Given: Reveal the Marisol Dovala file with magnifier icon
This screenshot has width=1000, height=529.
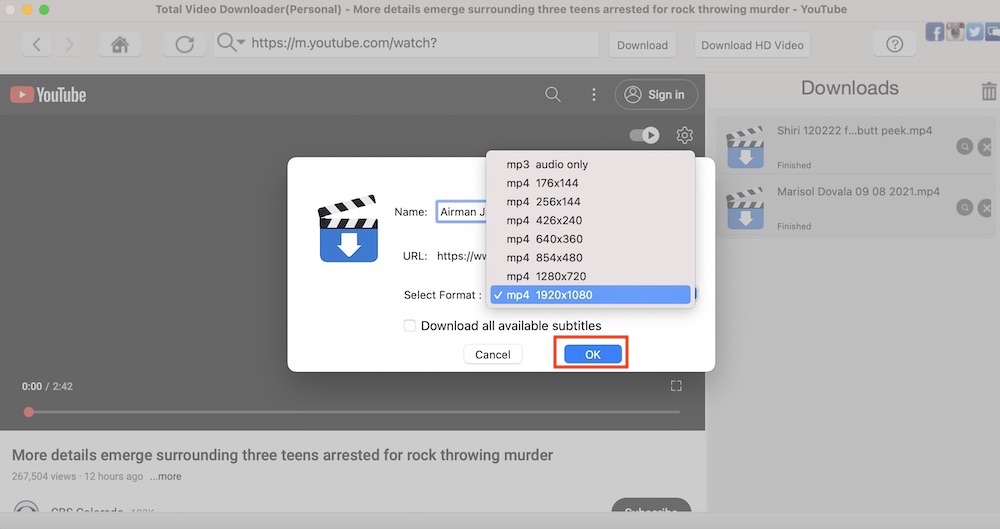Looking at the screenshot, I should [x=964, y=207].
